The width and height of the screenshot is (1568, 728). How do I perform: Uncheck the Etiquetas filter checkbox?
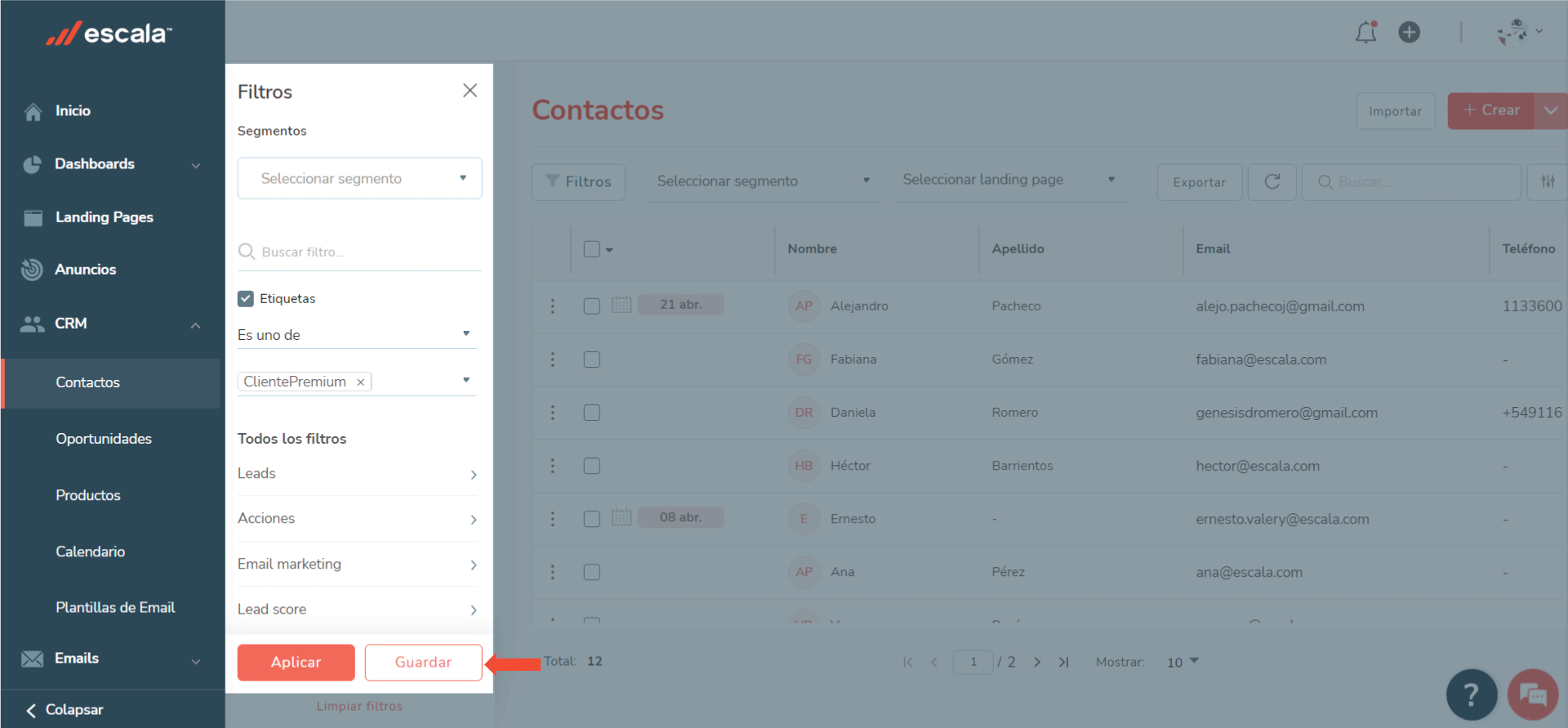point(246,299)
